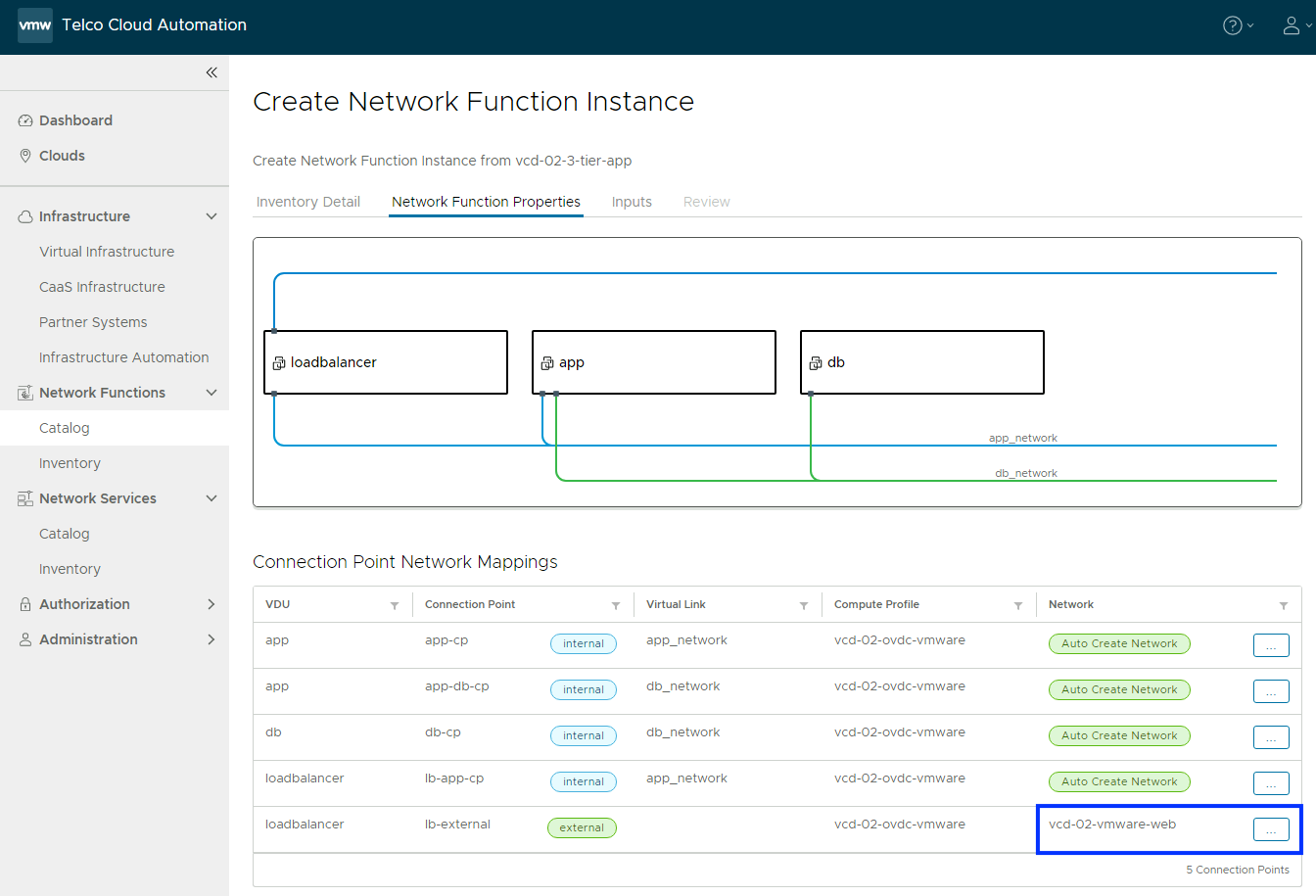This screenshot has height=896, width=1316.
Task: Collapse the sidebar with double-chevron icon
Action: click(x=211, y=72)
